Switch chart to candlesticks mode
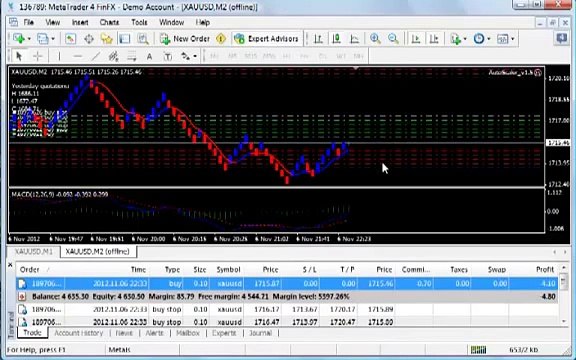576x360 pixels. tap(336, 38)
